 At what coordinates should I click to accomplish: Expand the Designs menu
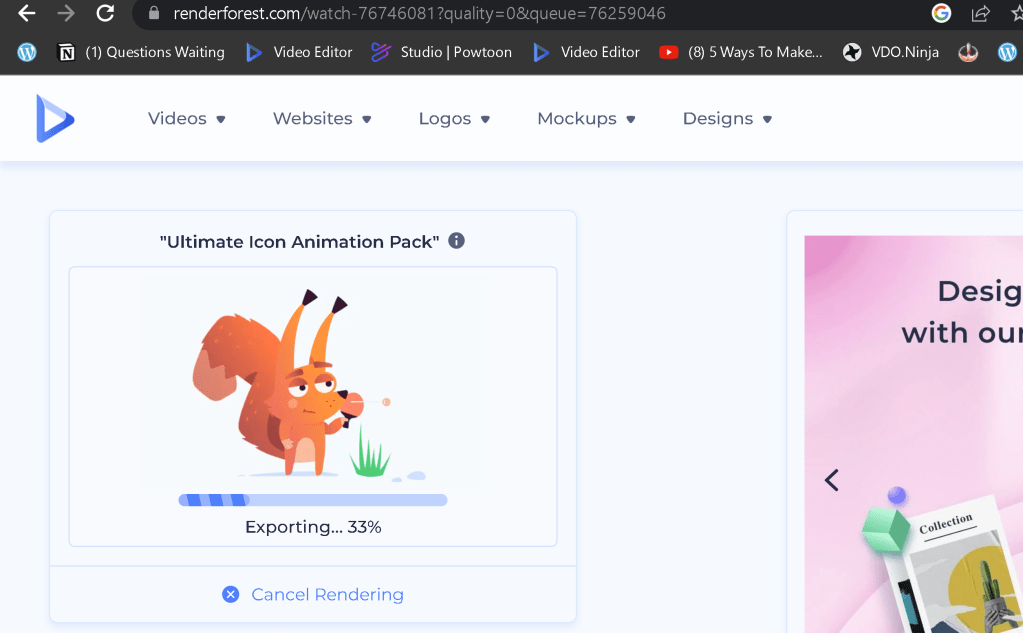pos(727,119)
